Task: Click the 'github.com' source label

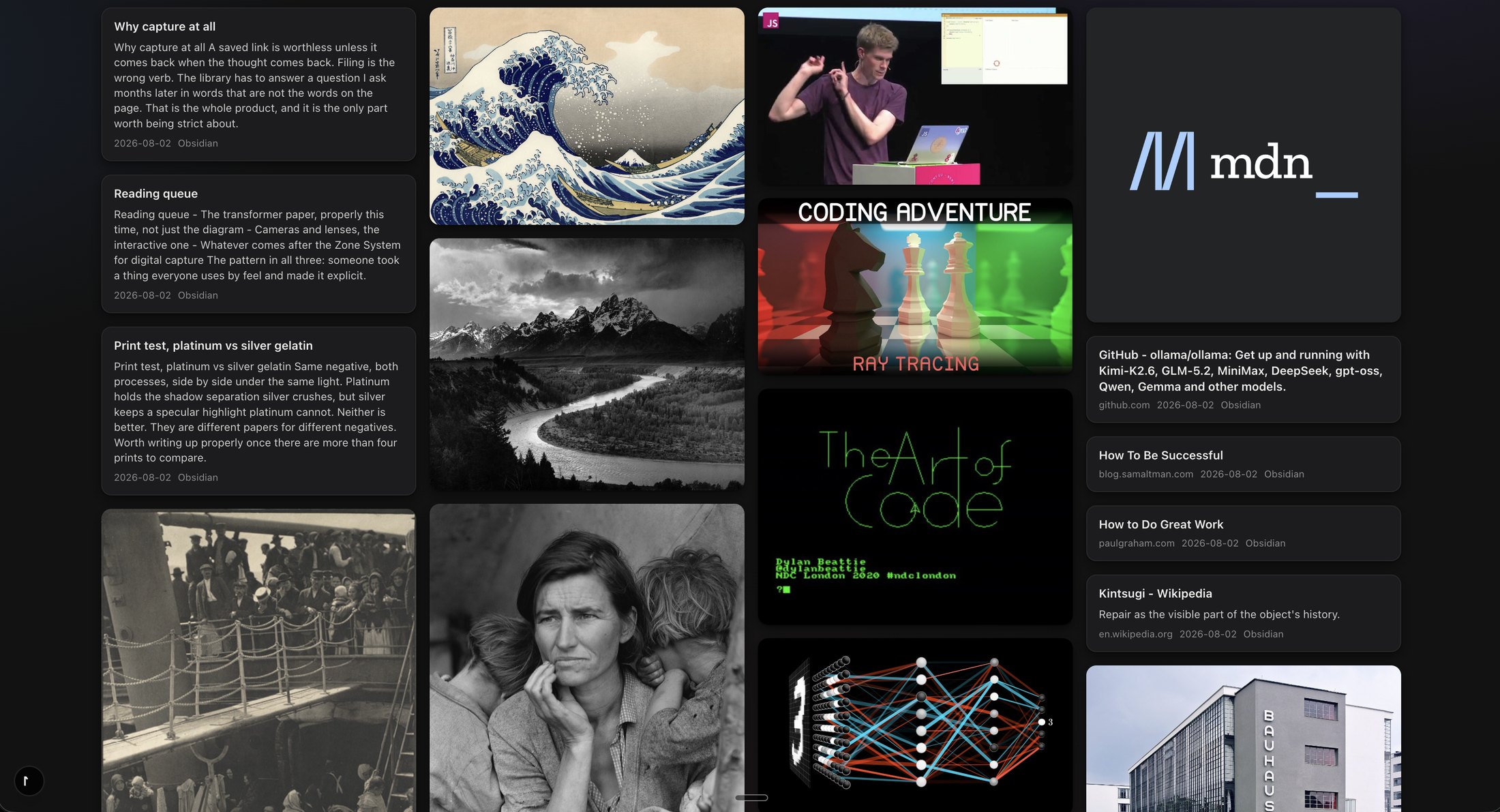Action: pyautogui.click(x=1124, y=405)
